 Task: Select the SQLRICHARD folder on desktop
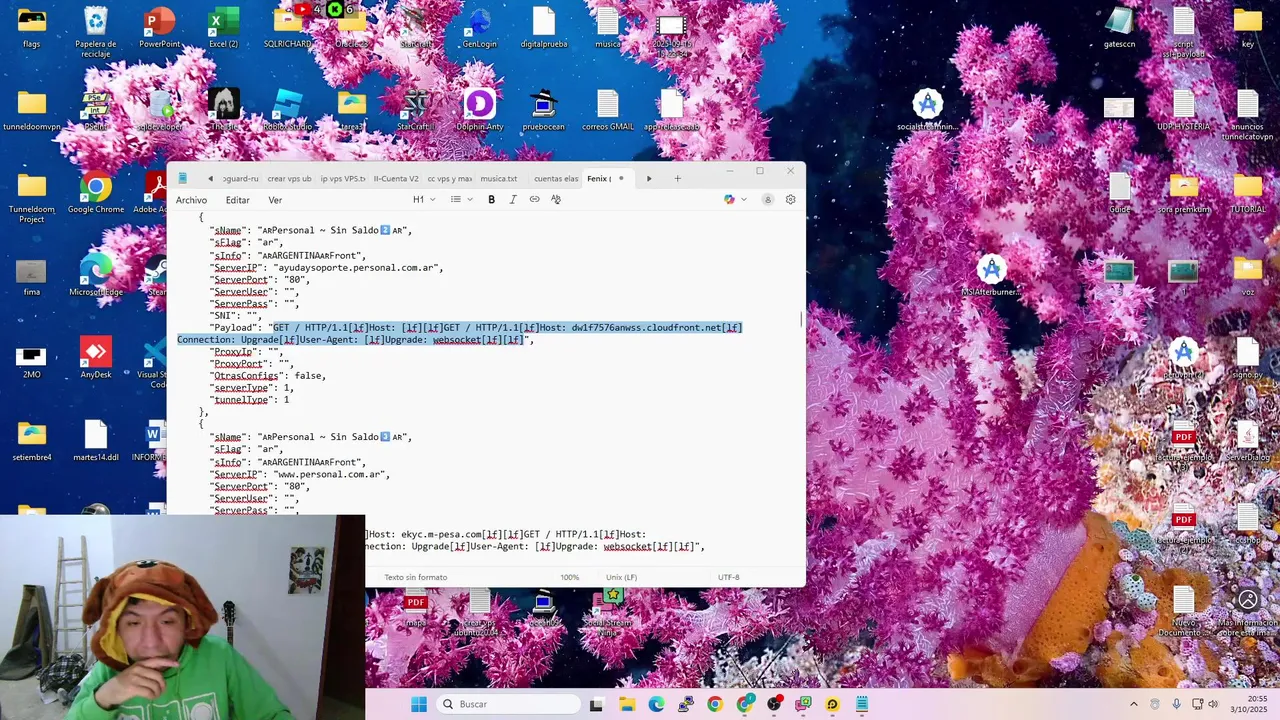click(x=288, y=28)
